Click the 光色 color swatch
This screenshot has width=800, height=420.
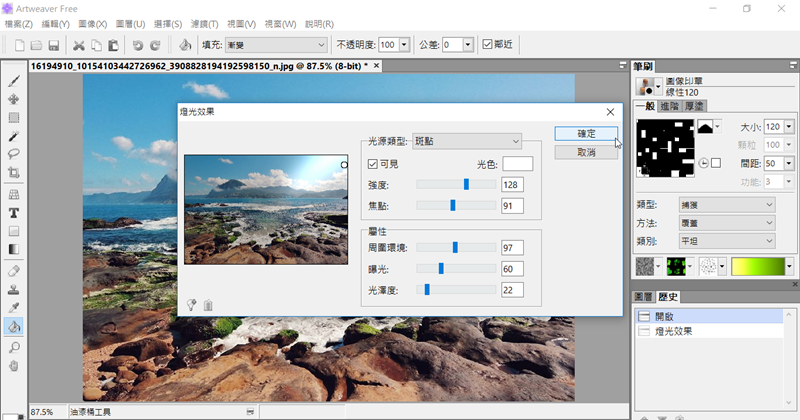click(517, 164)
